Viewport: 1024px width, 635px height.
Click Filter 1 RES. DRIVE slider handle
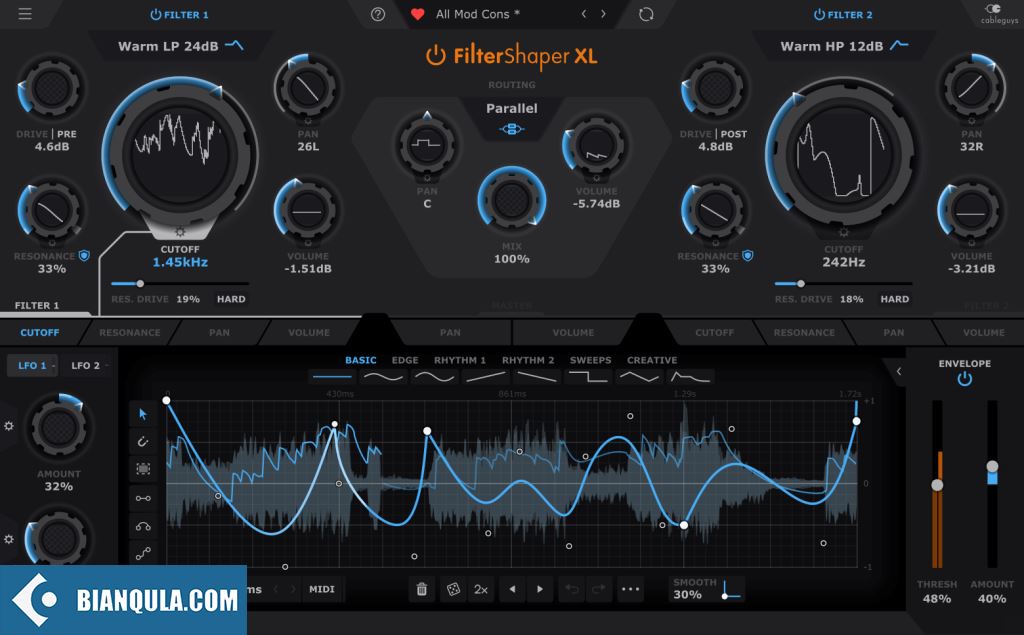point(140,284)
